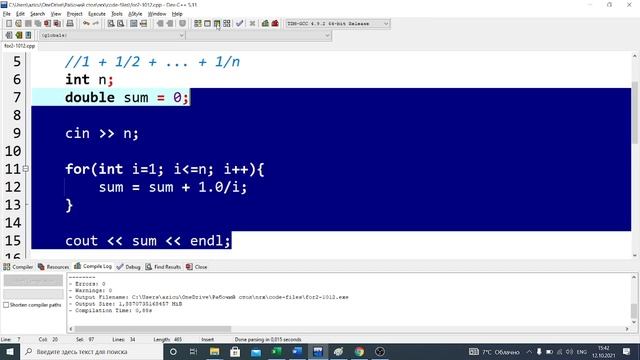
Task: Open File Explorer from the taskbar
Action: pyautogui.click(x=214, y=351)
